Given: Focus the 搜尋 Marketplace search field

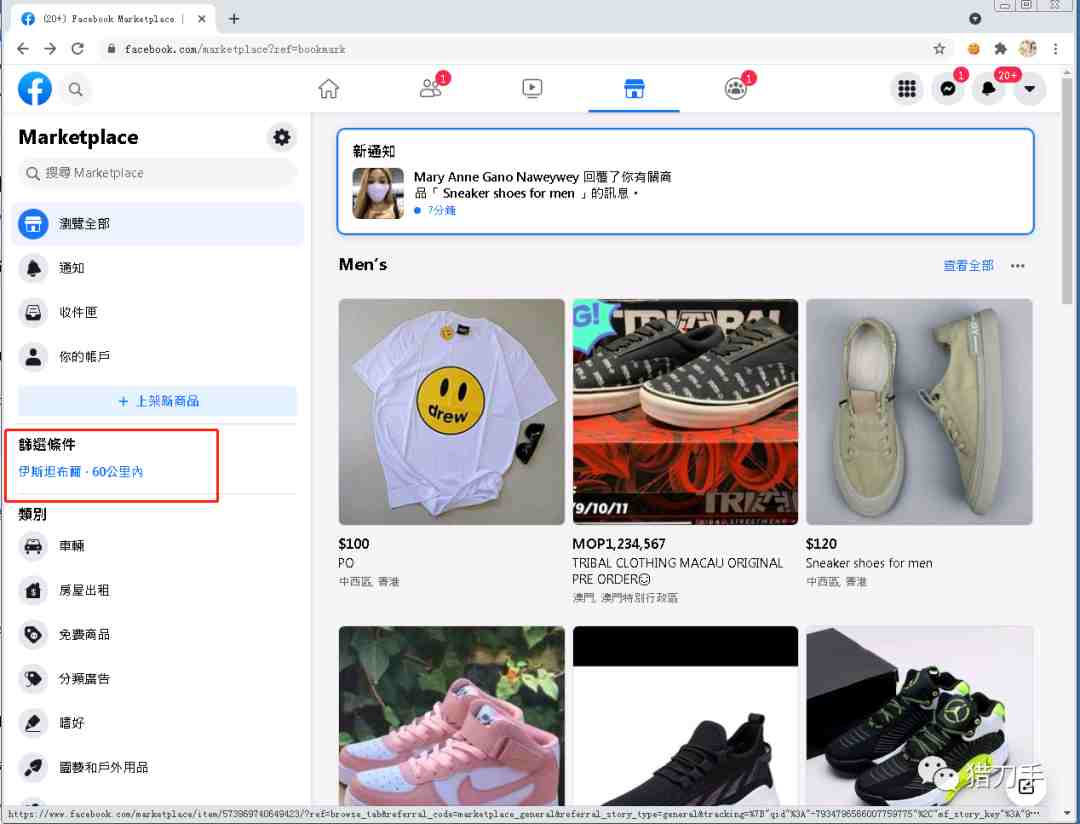Looking at the screenshot, I should pos(158,173).
